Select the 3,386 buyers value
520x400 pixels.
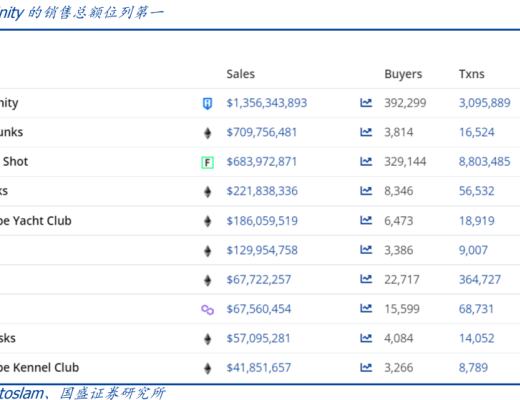click(399, 250)
